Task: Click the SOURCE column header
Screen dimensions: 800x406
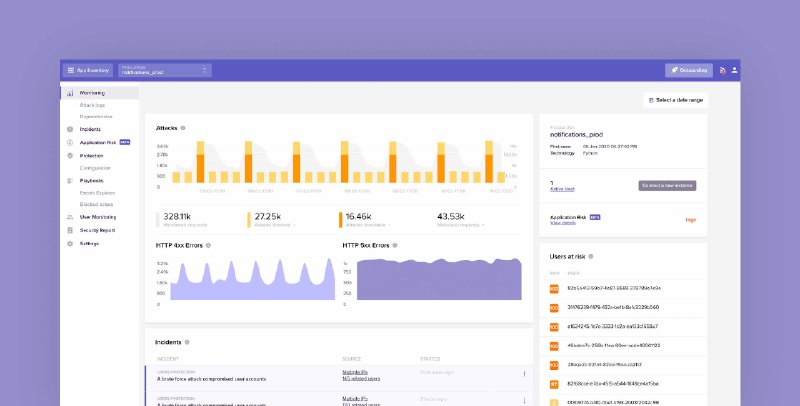Action: point(352,359)
